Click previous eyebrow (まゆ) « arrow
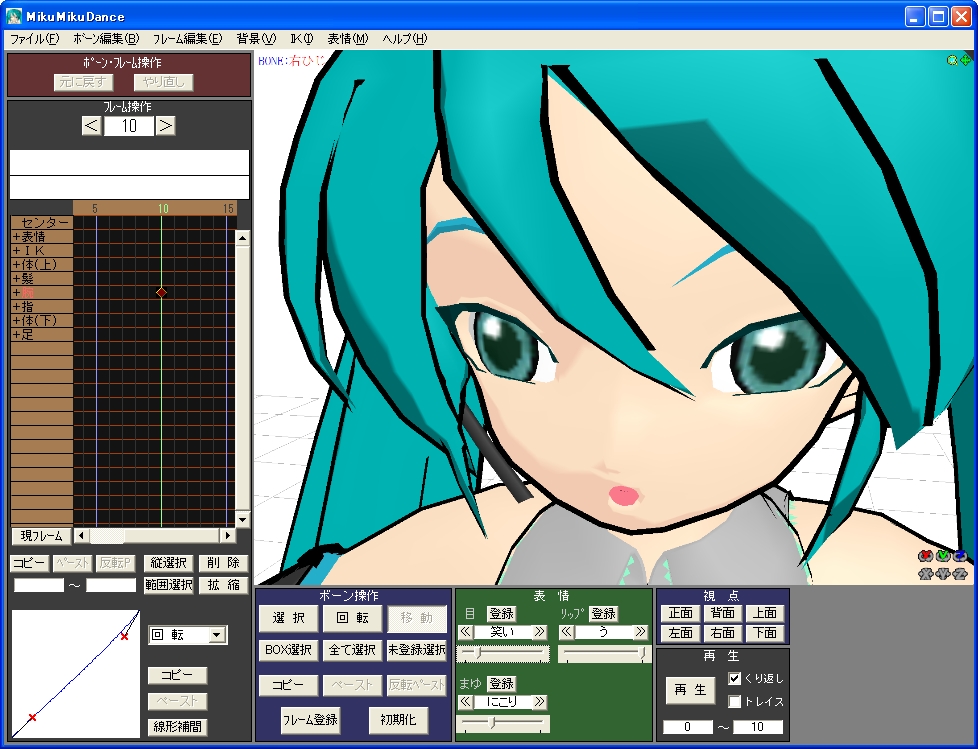Image resolution: width=978 pixels, height=749 pixels. [x=465, y=702]
